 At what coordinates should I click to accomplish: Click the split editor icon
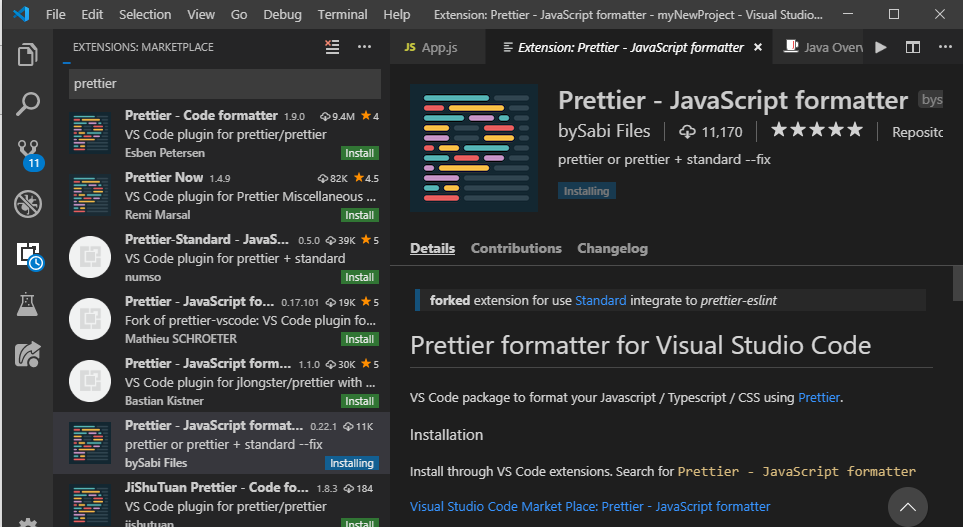point(913,47)
